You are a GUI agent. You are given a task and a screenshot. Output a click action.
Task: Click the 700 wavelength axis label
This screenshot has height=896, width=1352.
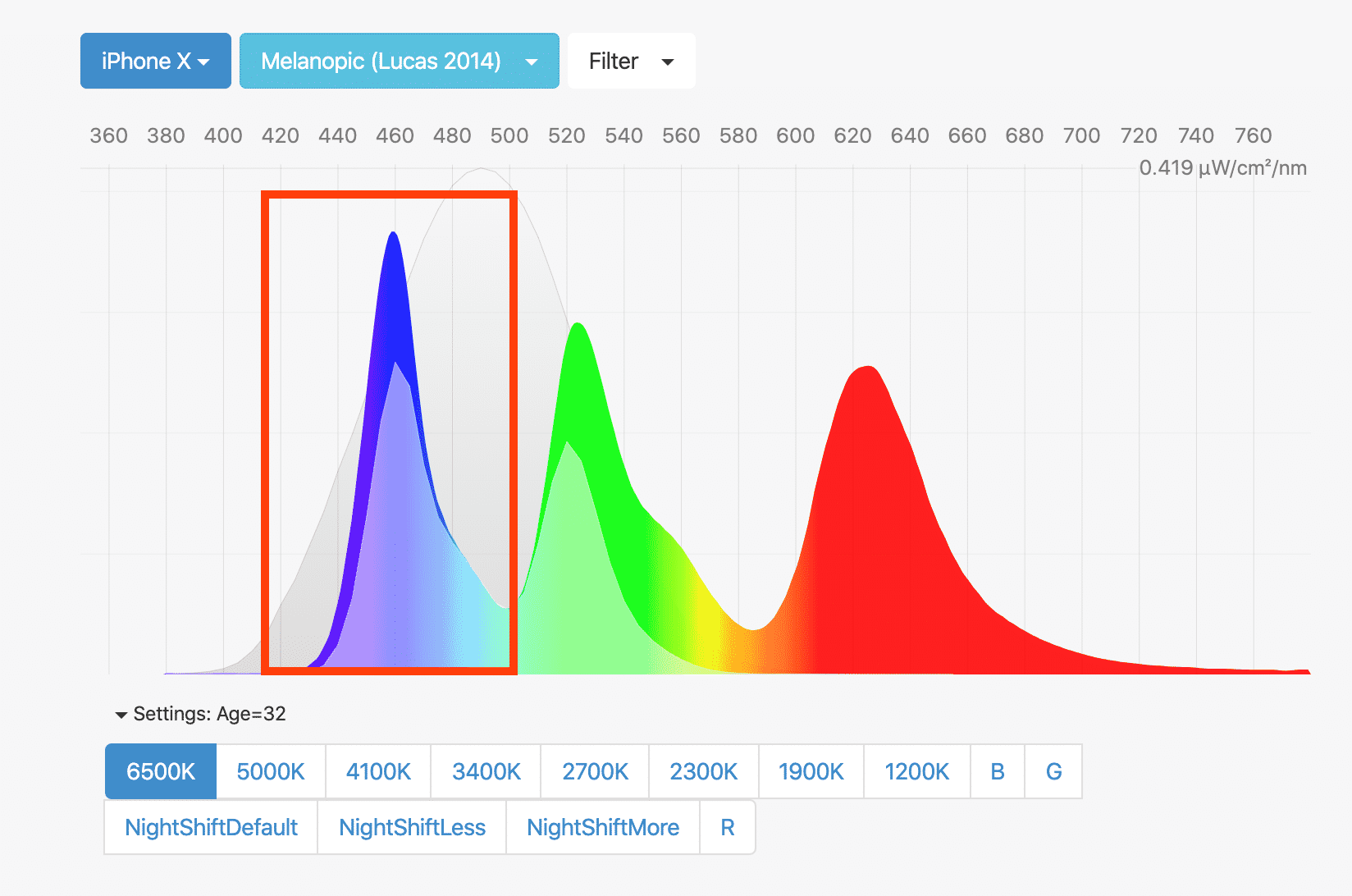coord(1081,135)
